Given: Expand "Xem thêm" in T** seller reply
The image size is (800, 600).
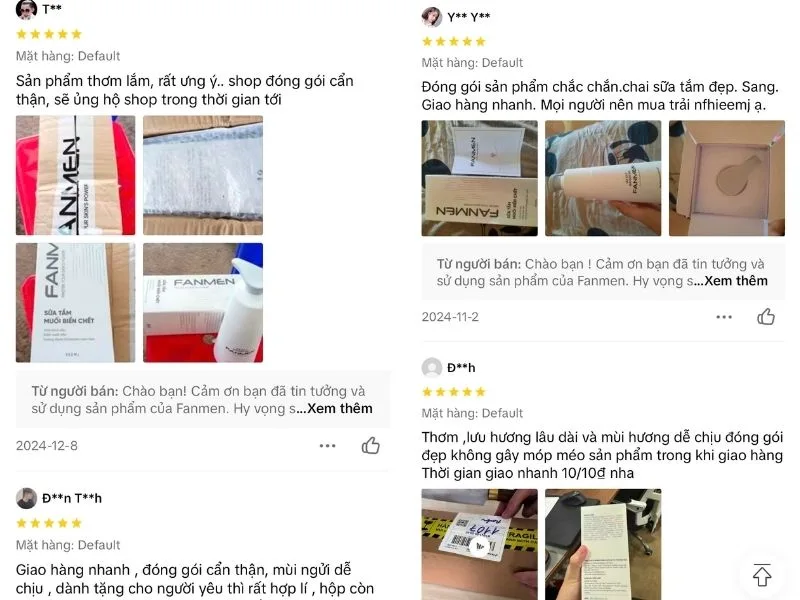Looking at the screenshot, I should click(340, 409).
